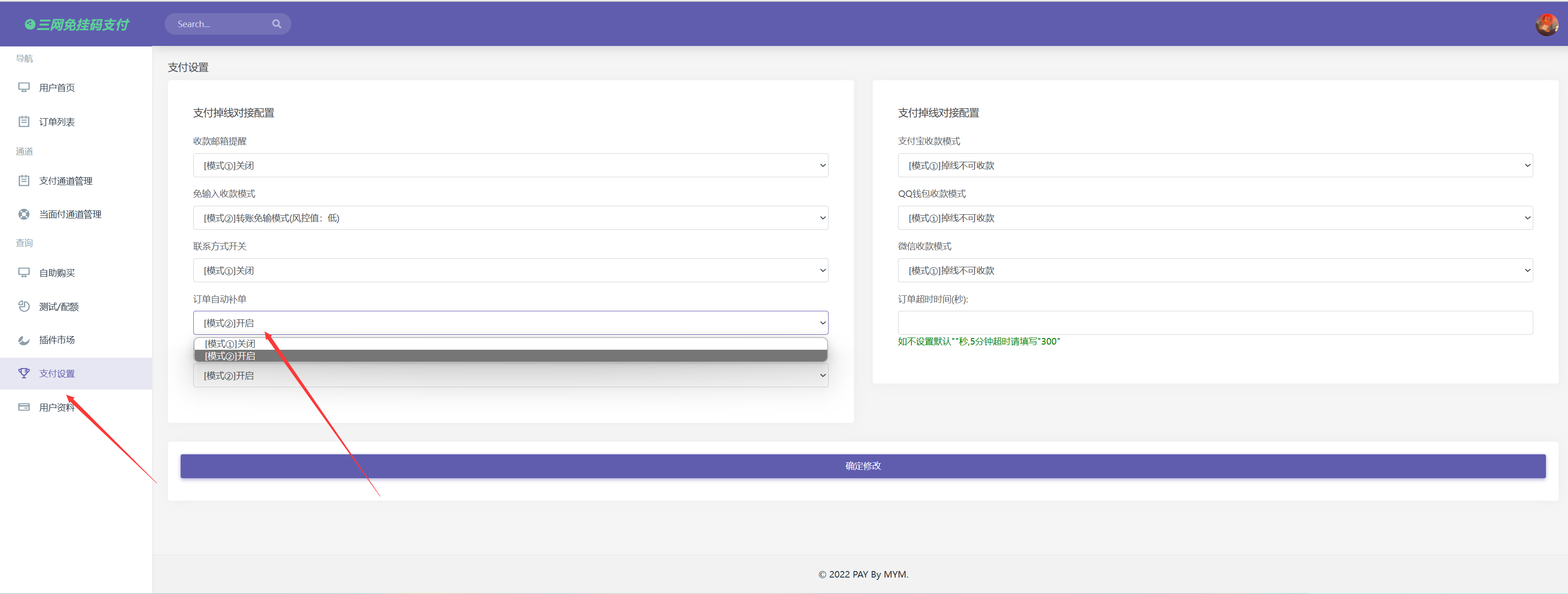This screenshot has height=594, width=1568.
Task: Click the 插件市场 sidebar icon
Action: pos(24,340)
